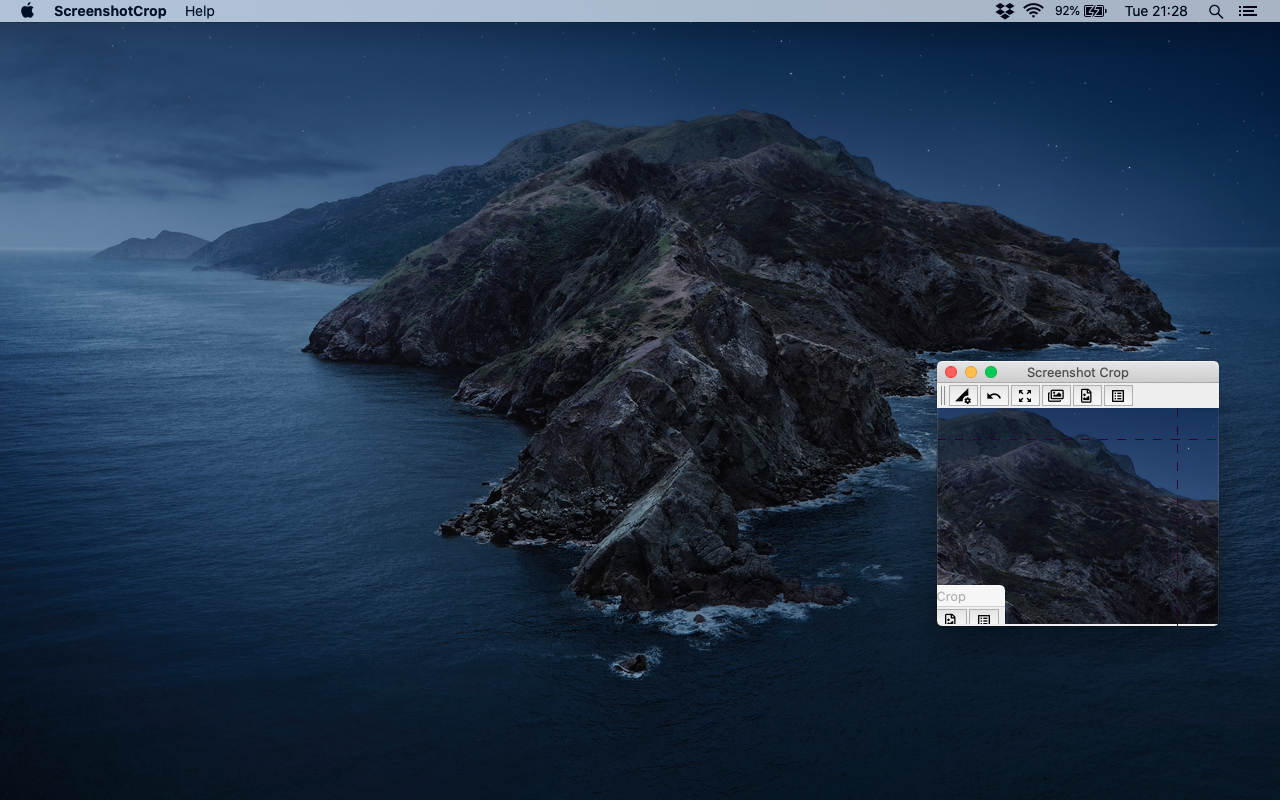Image resolution: width=1280 pixels, height=800 pixels.
Task: Open Spotlight search magnifier
Action: tap(1216, 11)
